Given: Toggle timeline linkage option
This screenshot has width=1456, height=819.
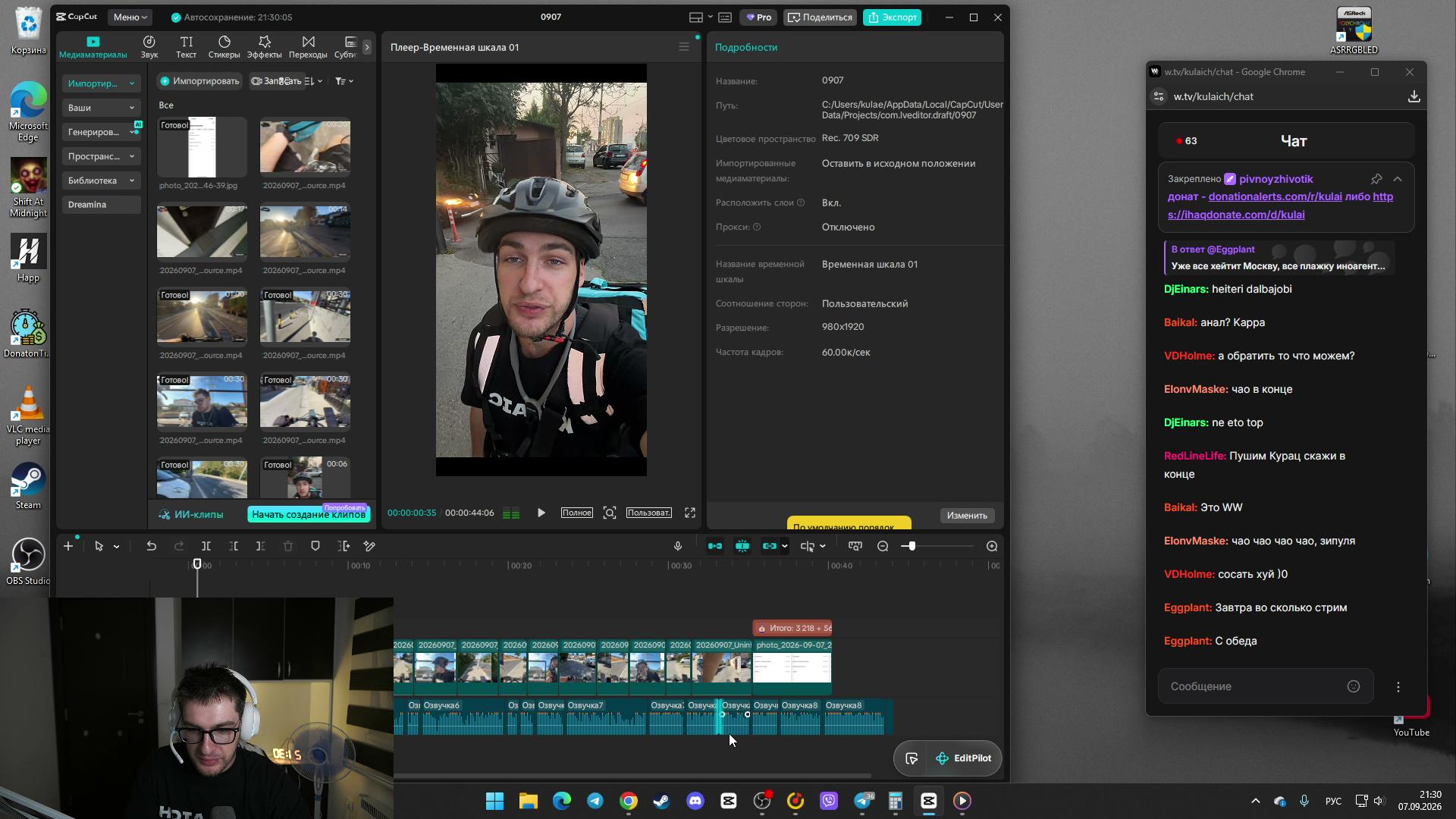Looking at the screenshot, I should [770, 546].
